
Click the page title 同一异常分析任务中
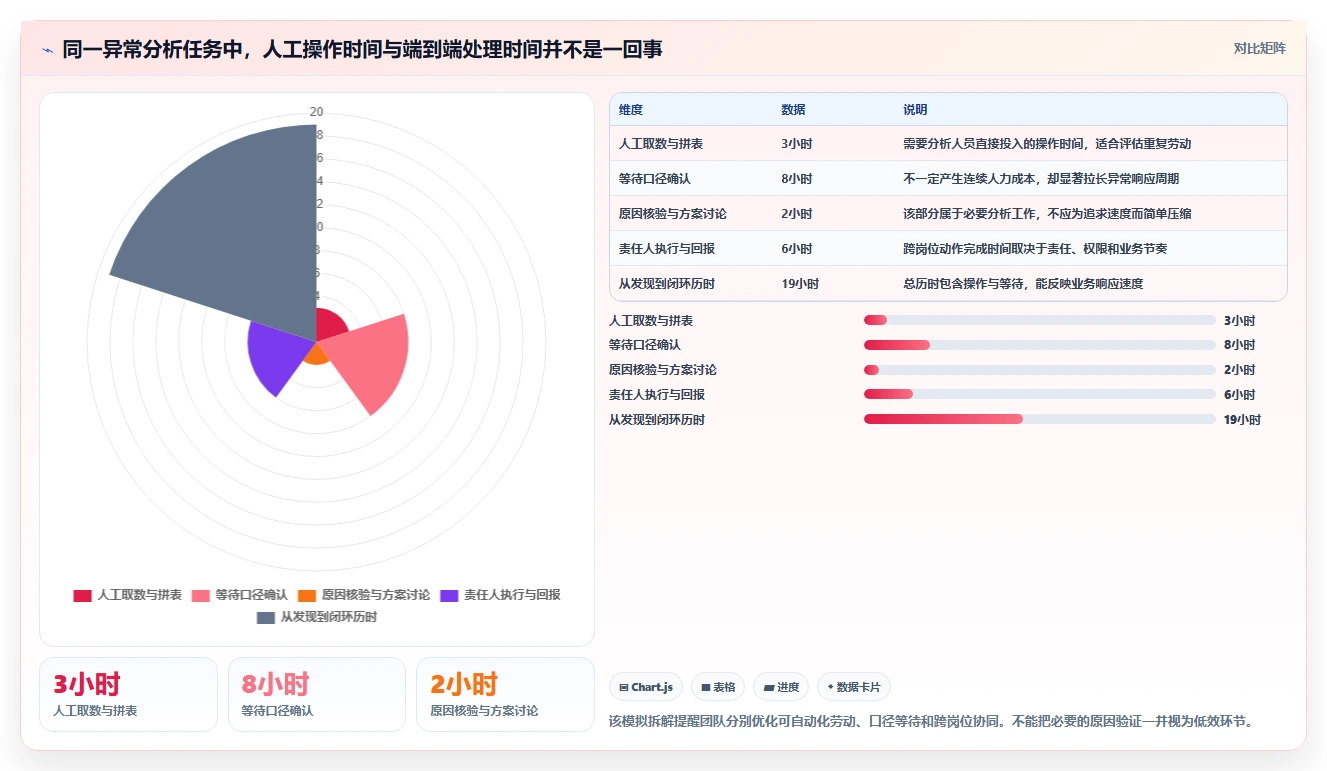362,50
